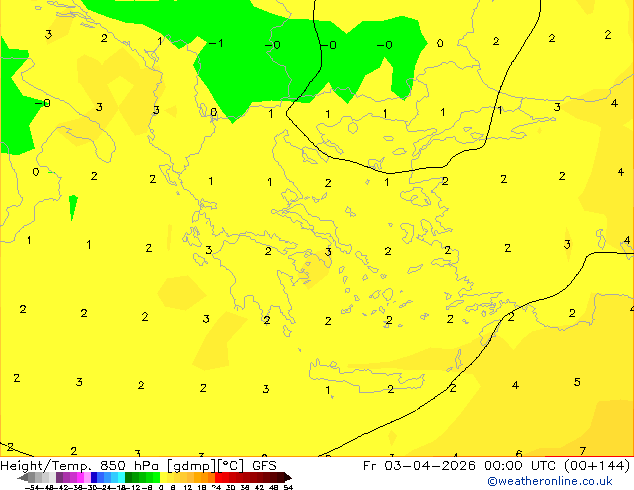Click the '18' label on the color scale
This screenshot has width=634, height=490.
(x=202, y=487)
